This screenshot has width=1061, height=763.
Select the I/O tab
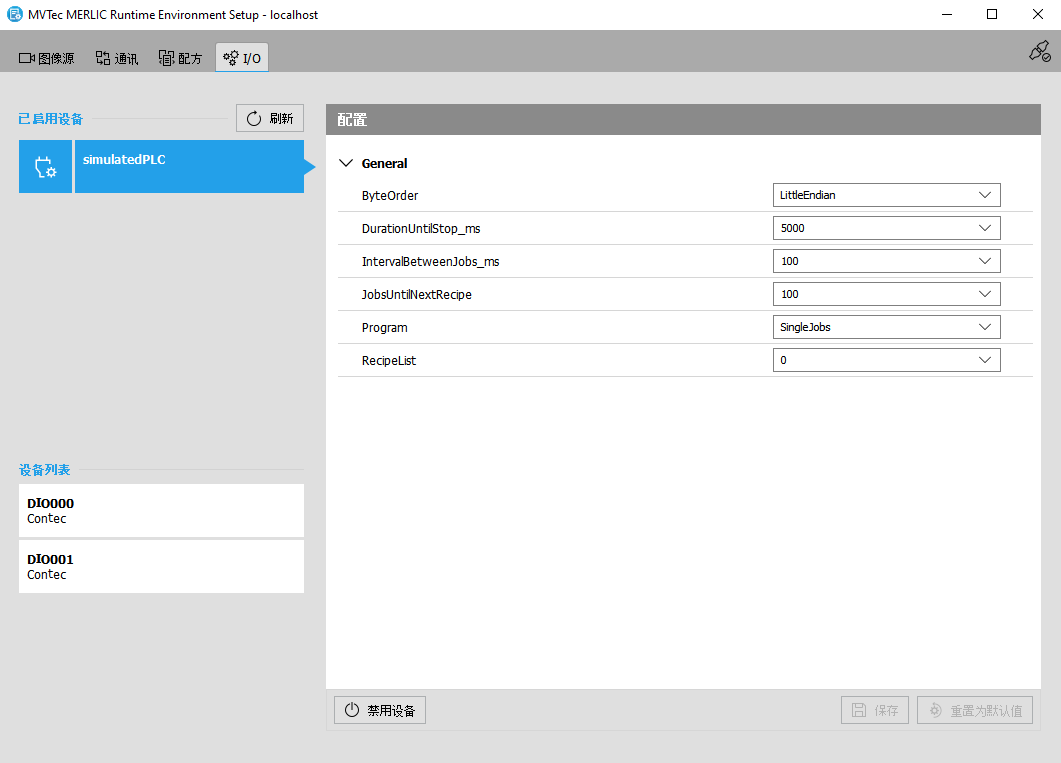[242, 58]
